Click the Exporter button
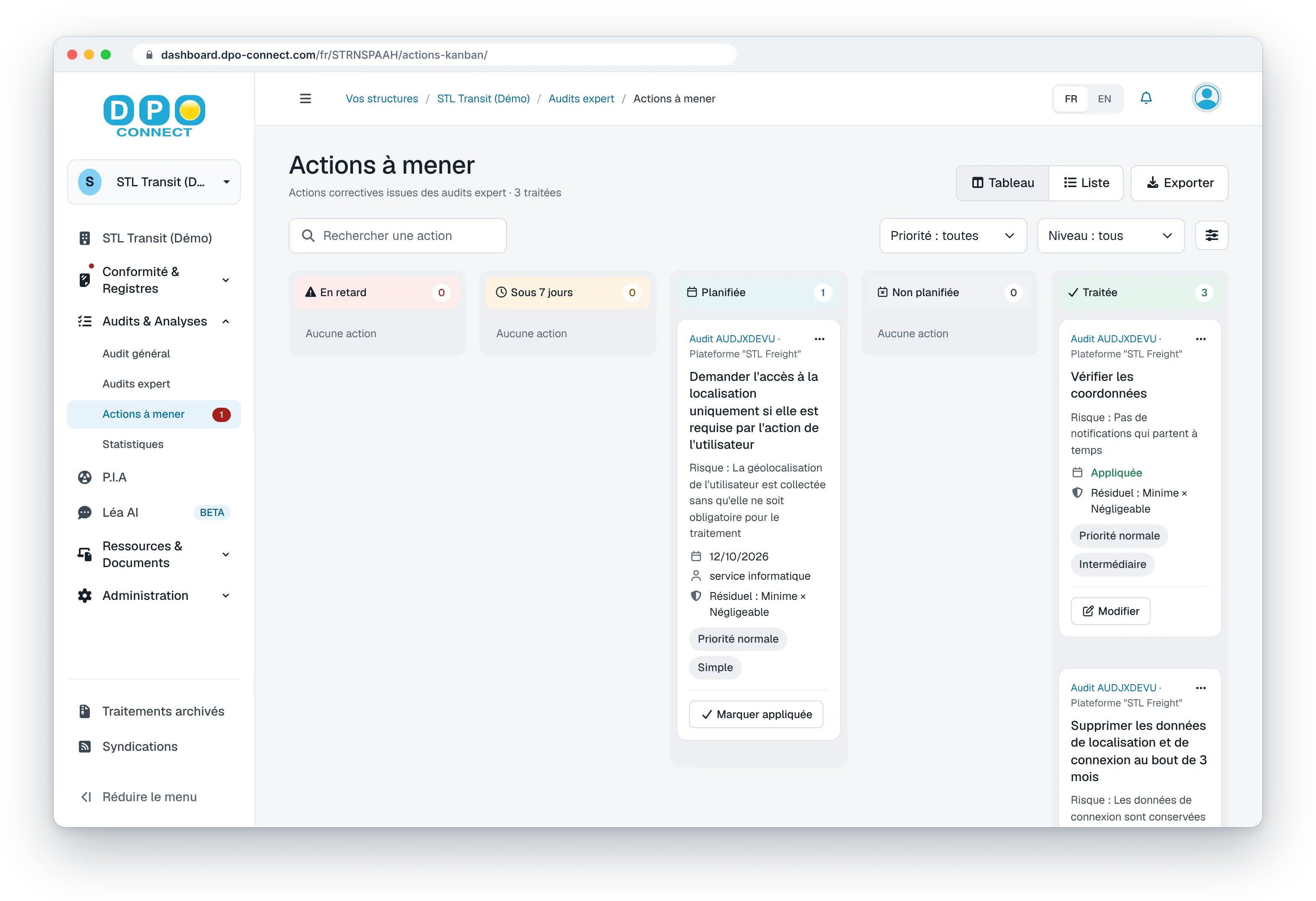This screenshot has height=901, width=1316. point(1179,183)
